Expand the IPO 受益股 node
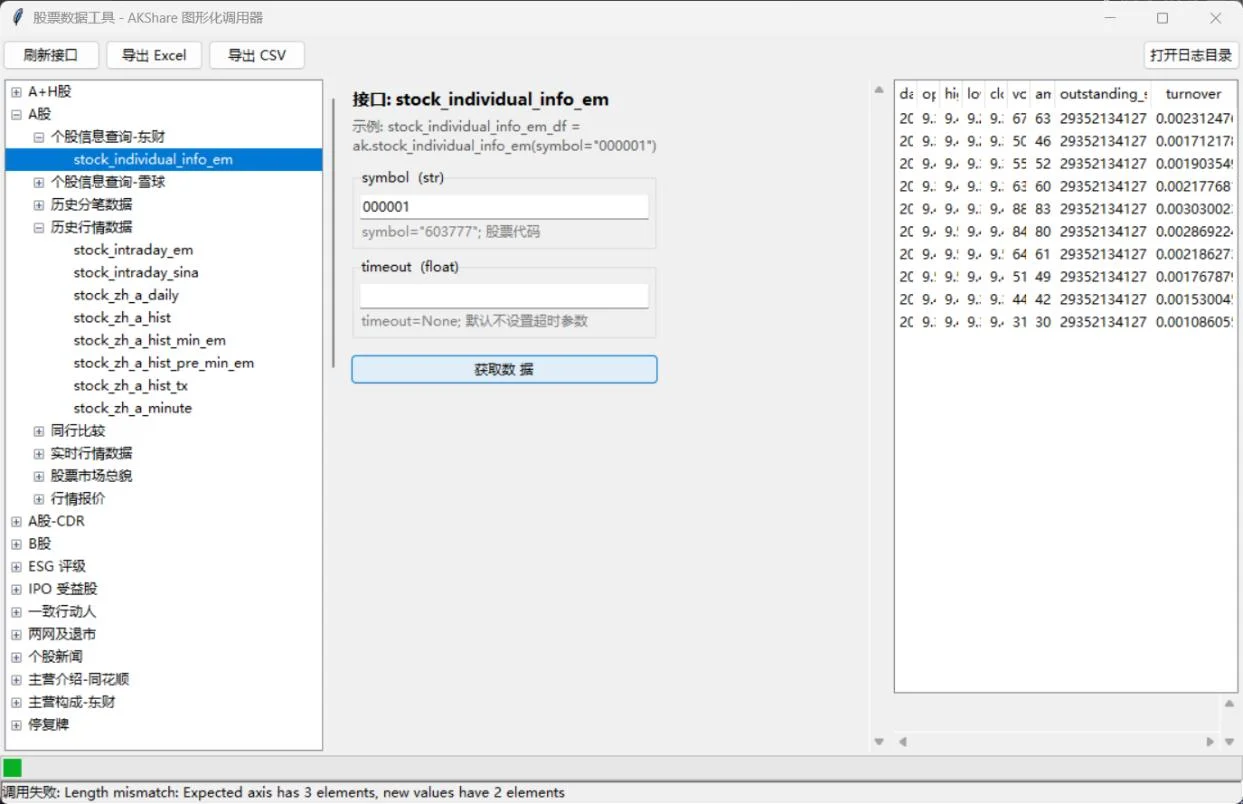This screenshot has width=1243, height=804. [16, 589]
